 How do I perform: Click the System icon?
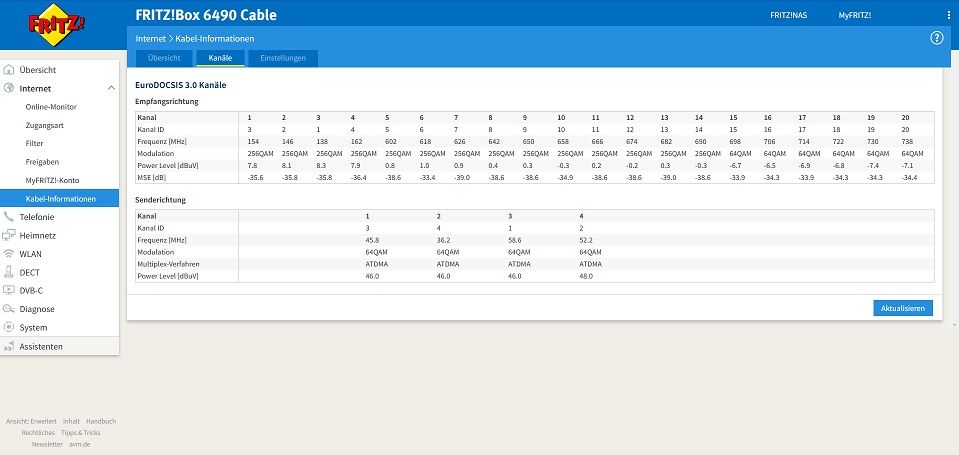coord(9,327)
